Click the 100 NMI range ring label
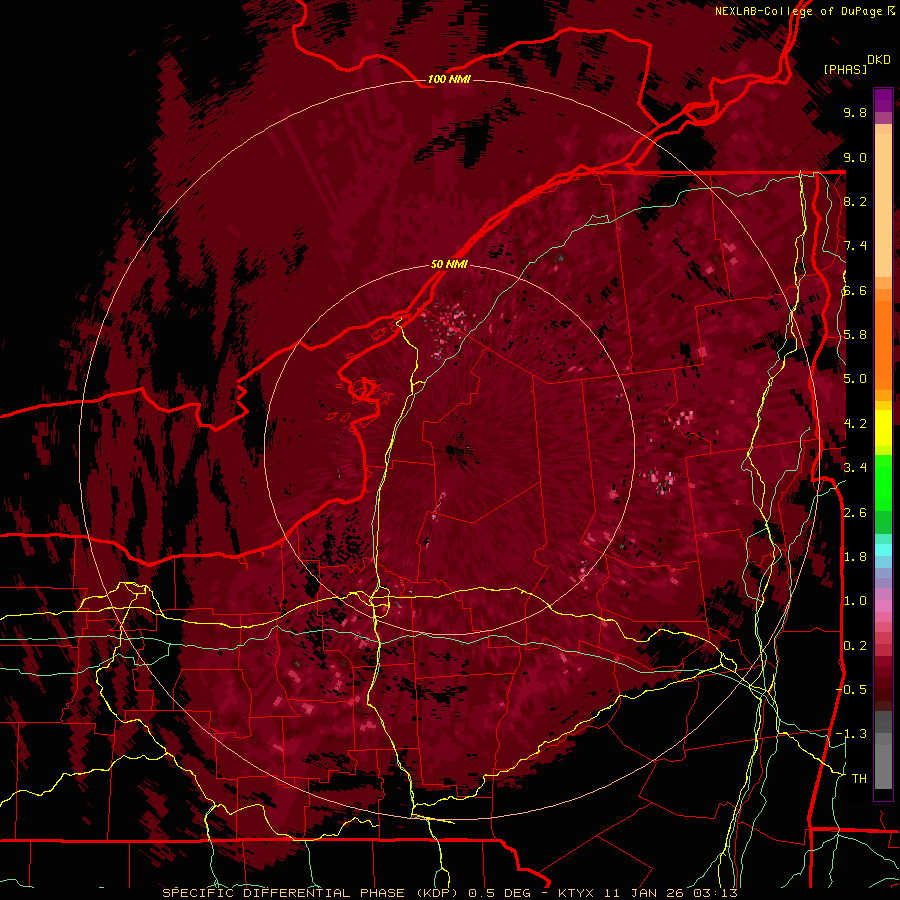 449,79
